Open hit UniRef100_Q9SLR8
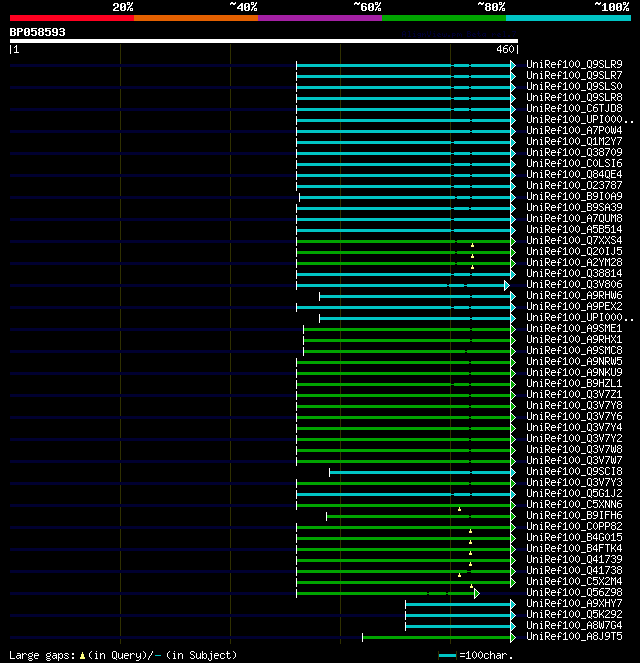 tap(574, 97)
